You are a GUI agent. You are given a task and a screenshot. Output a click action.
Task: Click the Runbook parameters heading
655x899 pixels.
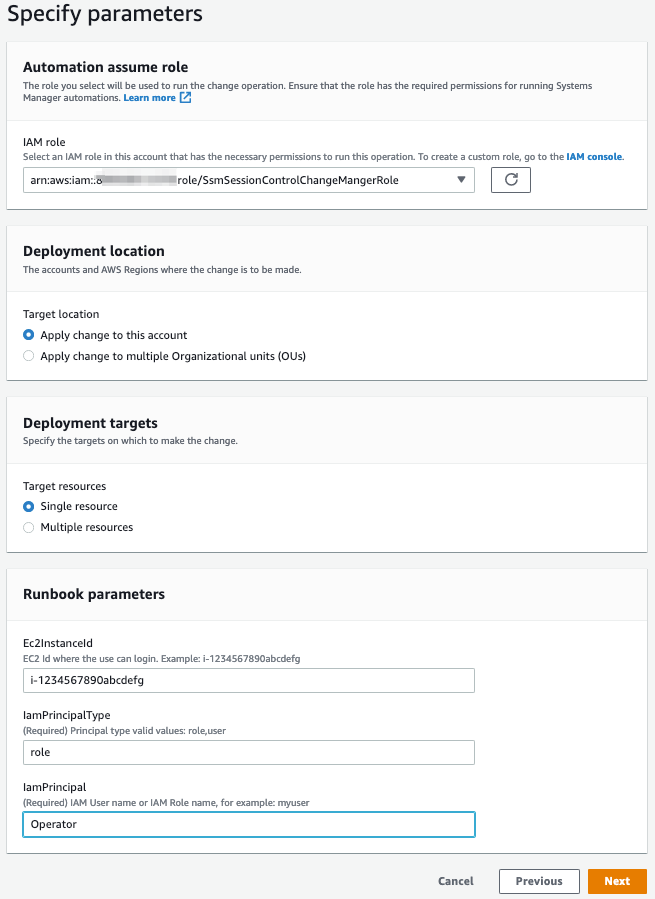(93, 595)
